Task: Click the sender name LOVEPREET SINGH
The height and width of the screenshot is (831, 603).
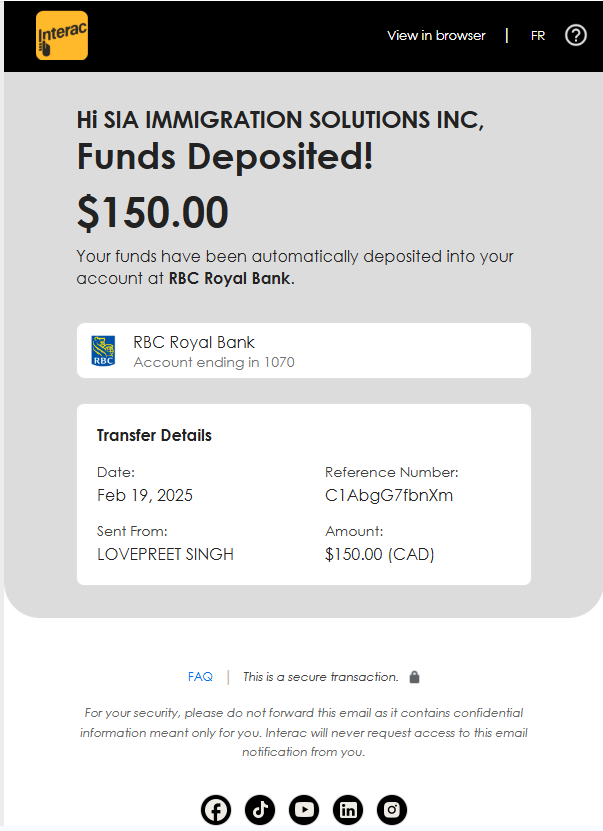Action: click(165, 554)
